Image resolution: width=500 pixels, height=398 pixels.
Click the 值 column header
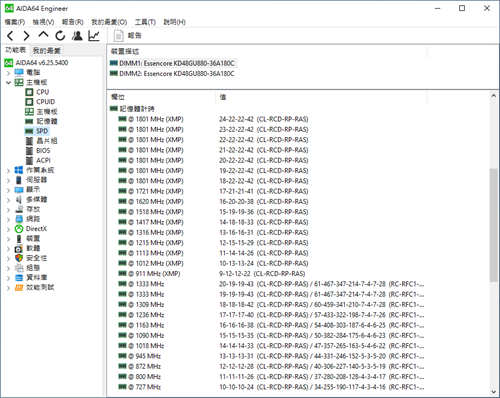pyautogui.click(x=223, y=97)
